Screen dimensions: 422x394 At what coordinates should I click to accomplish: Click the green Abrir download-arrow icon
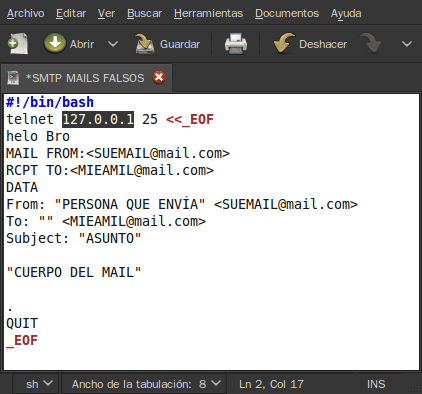[55, 43]
